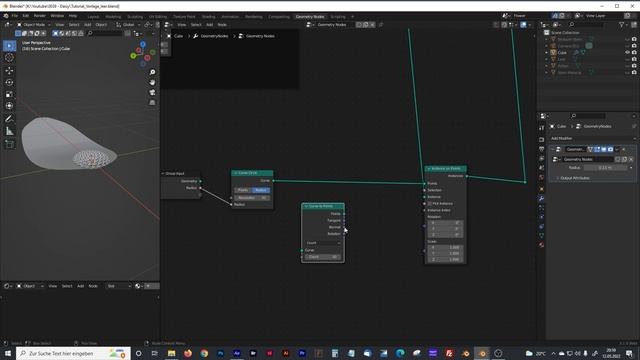Collapse the Curve to Points node
The height and width of the screenshot is (360, 640).
[x=306, y=207]
